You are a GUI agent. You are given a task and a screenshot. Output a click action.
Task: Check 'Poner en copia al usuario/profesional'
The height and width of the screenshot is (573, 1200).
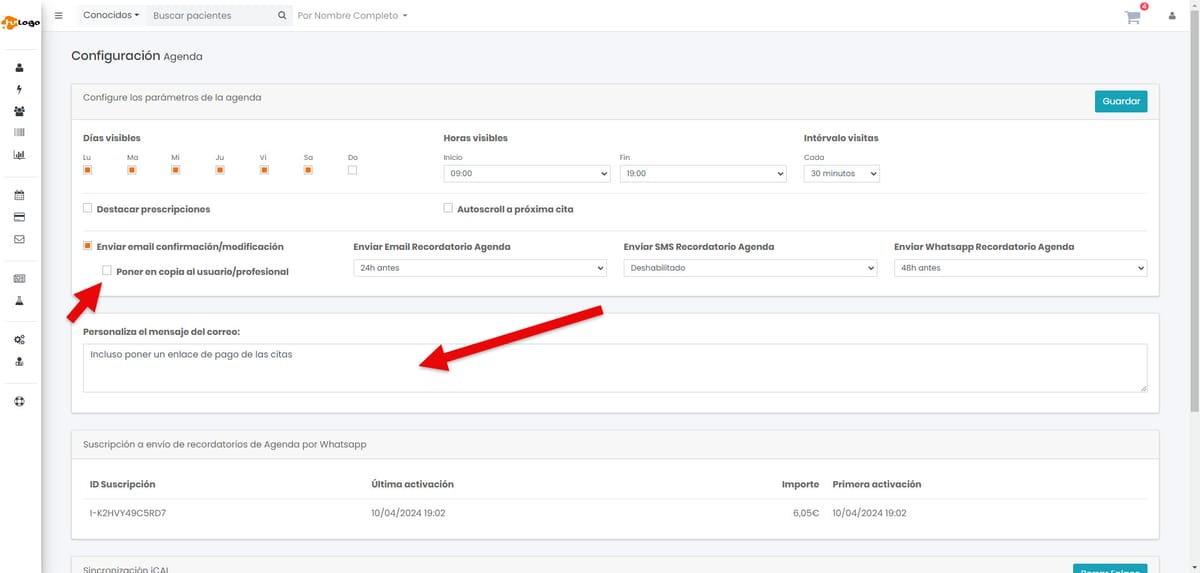(x=107, y=271)
